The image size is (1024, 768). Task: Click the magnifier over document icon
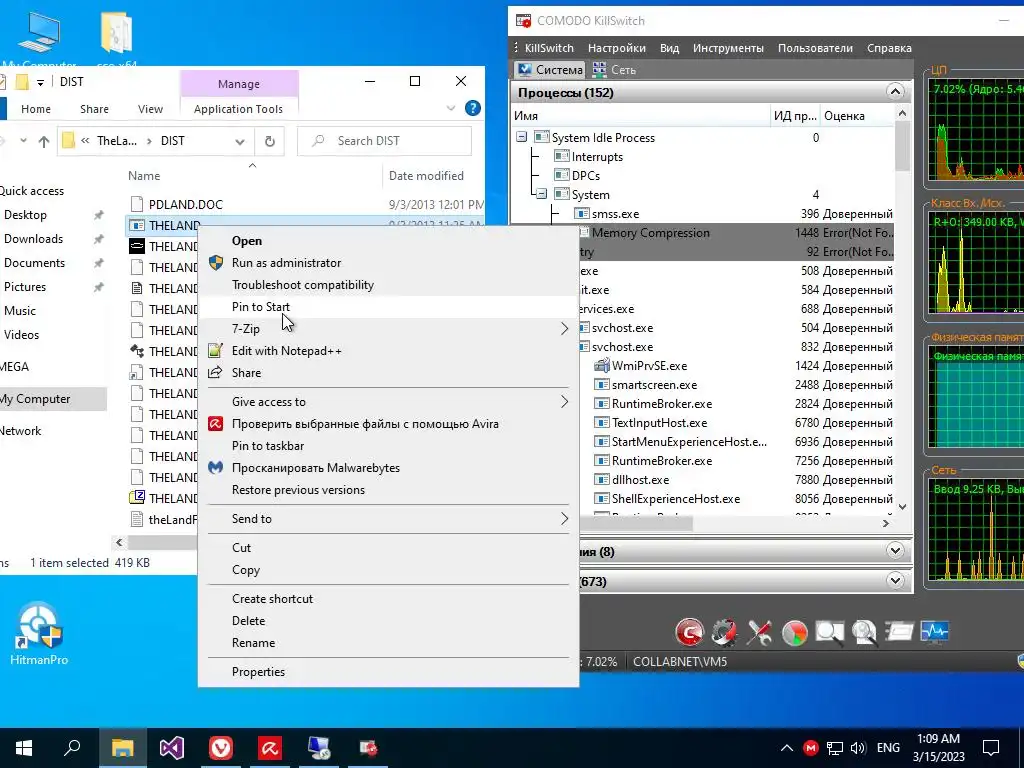[865, 632]
